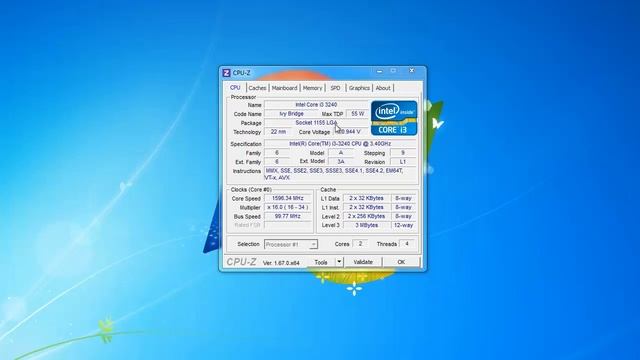Select the CPU tab
640x360 pixels.
point(235,88)
